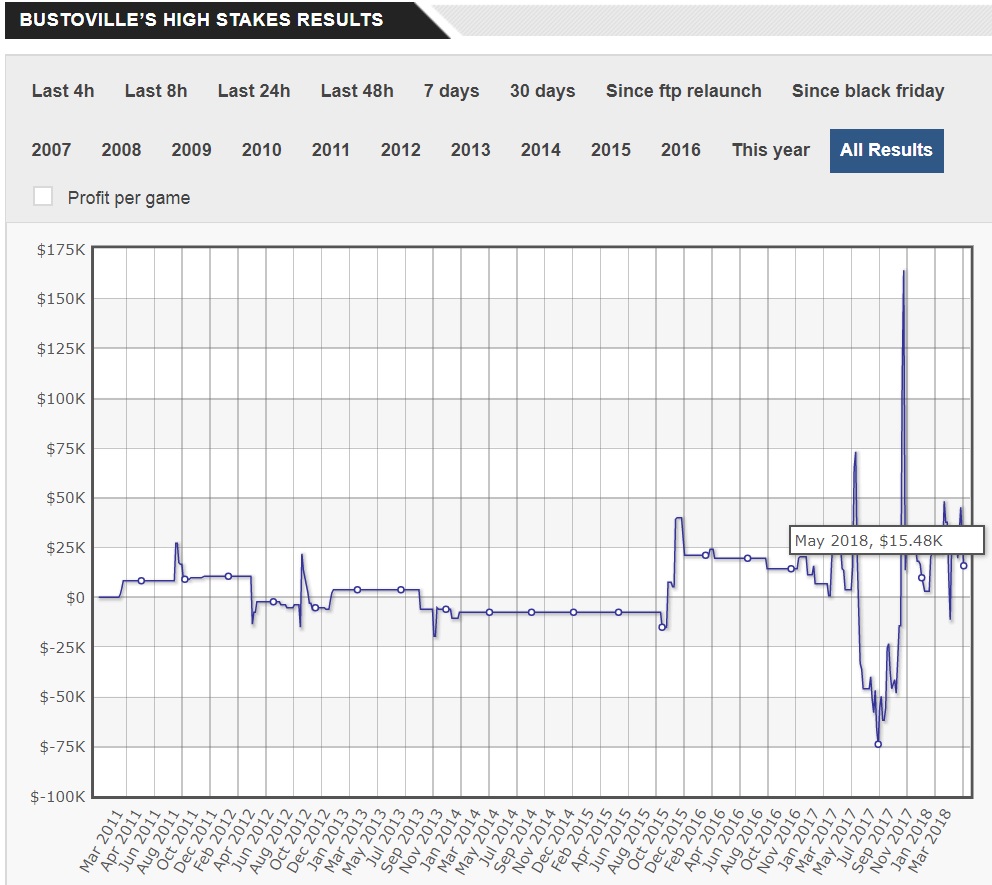The image size is (992, 885).
Task: Show results for 2015
Action: (x=610, y=150)
